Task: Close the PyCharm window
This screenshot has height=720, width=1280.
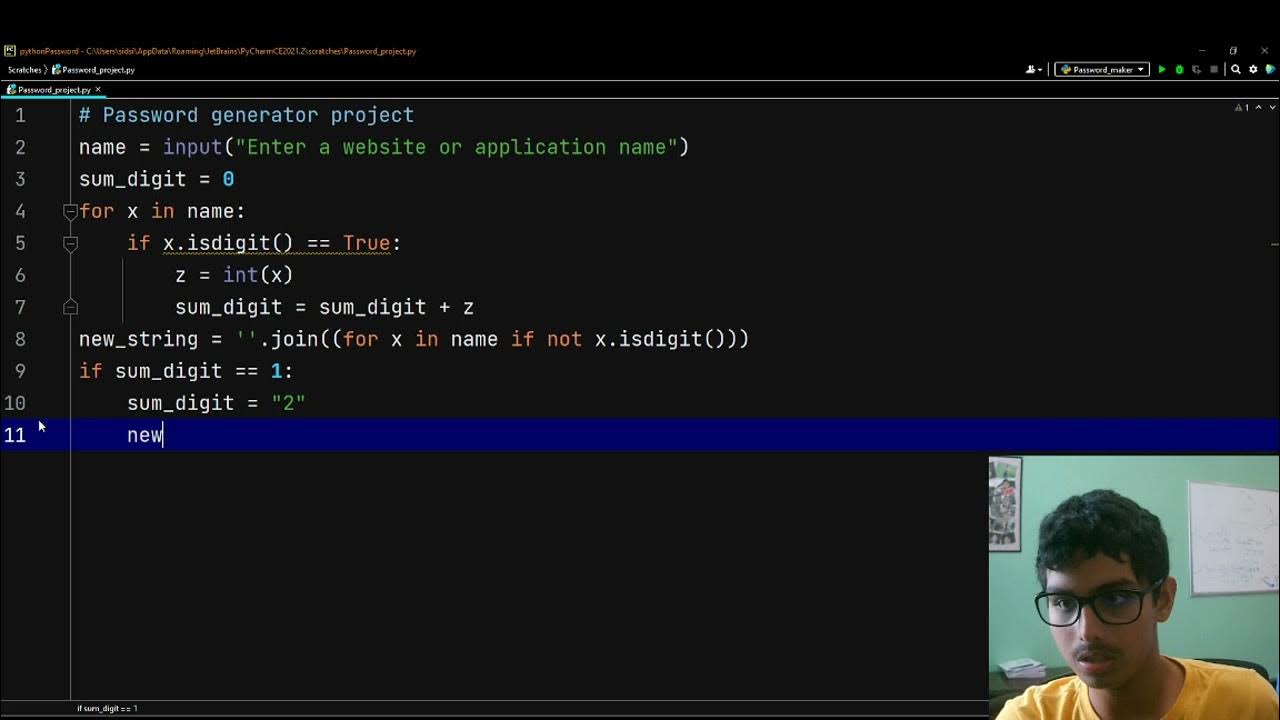Action: [x=1264, y=50]
